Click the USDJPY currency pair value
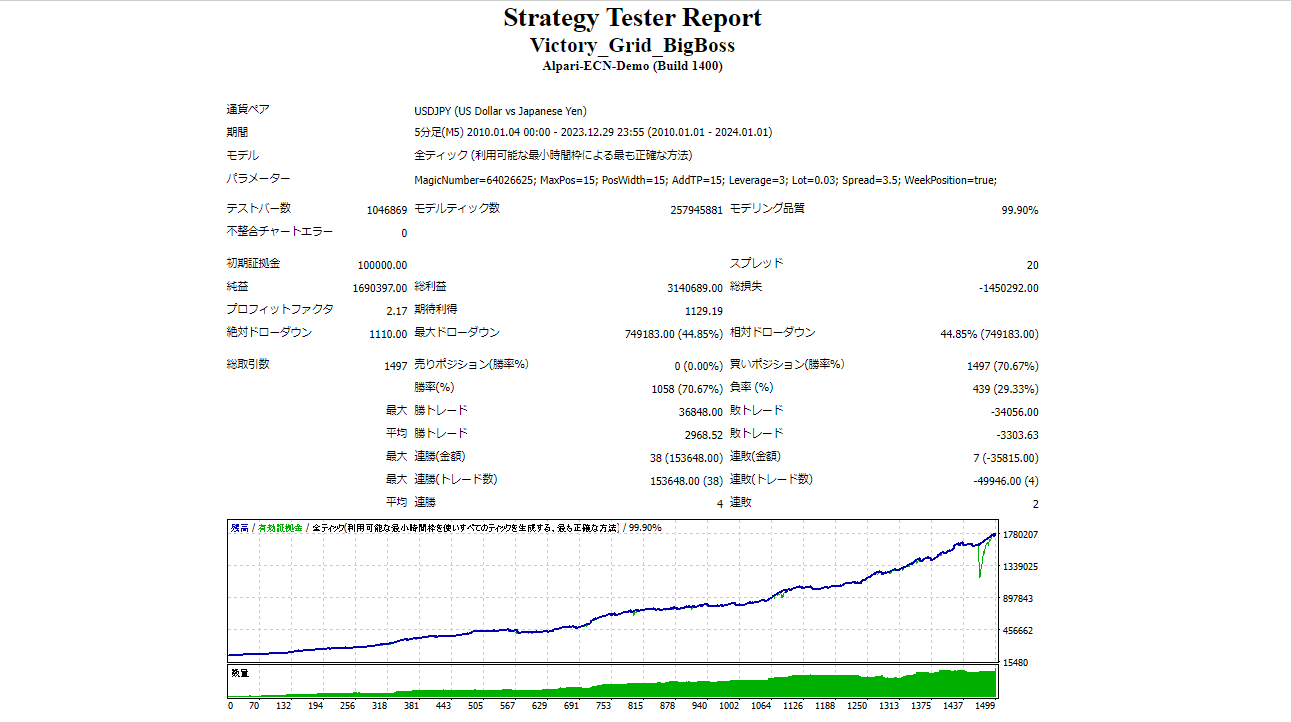The height and width of the screenshot is (722, 1291). tap(500, 111)
